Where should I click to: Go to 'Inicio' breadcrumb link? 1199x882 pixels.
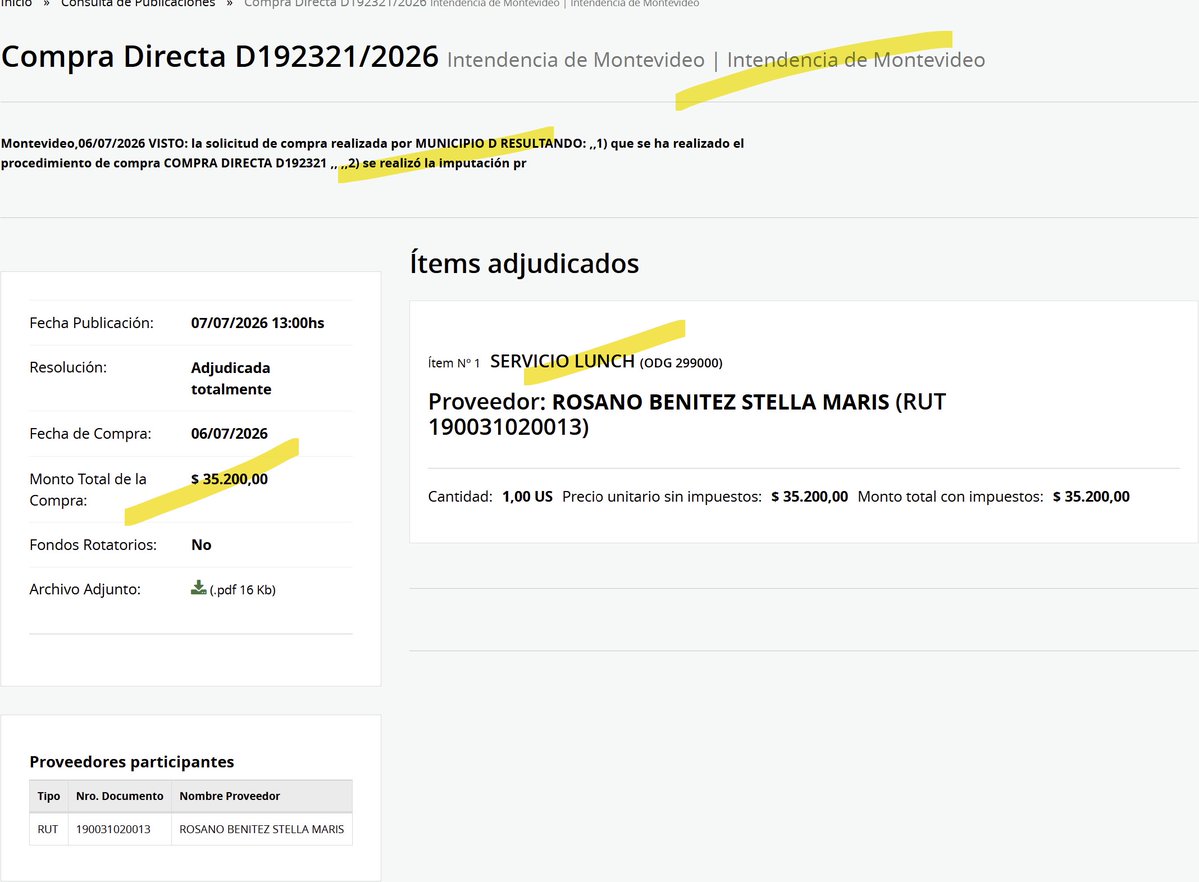click(16, 4)
